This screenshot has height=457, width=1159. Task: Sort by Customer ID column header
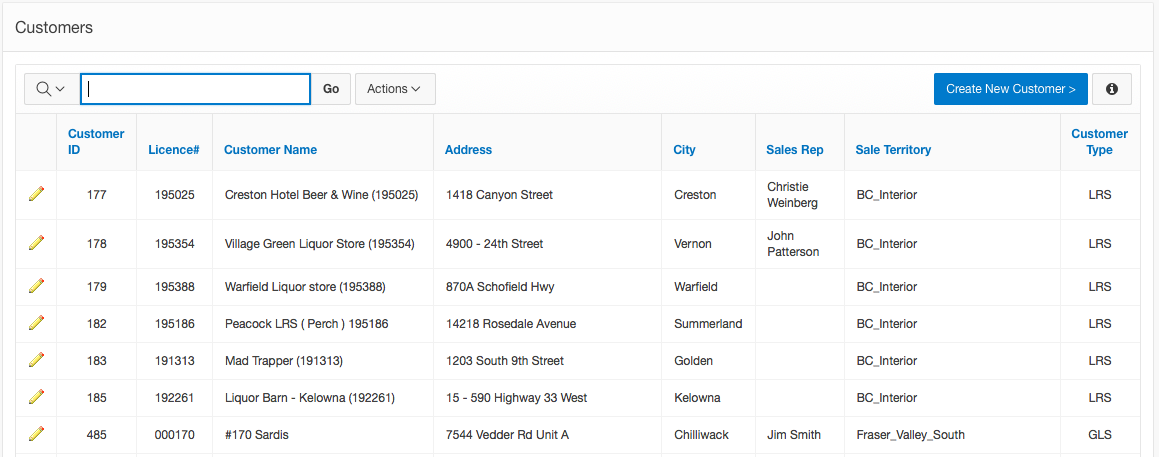(x=96, y=142)
